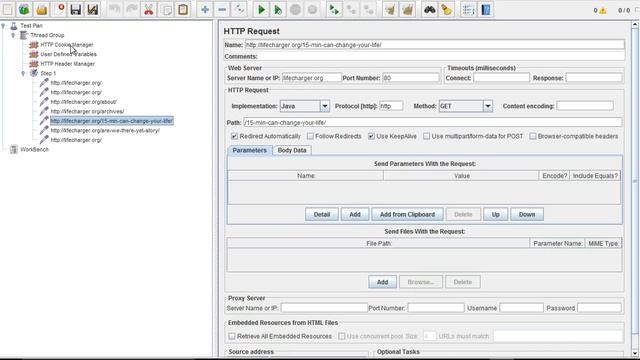Switch to the Body Data tab
Image resolution: width=640 pixels, height=360 pixels.
[x=292, y=150]
